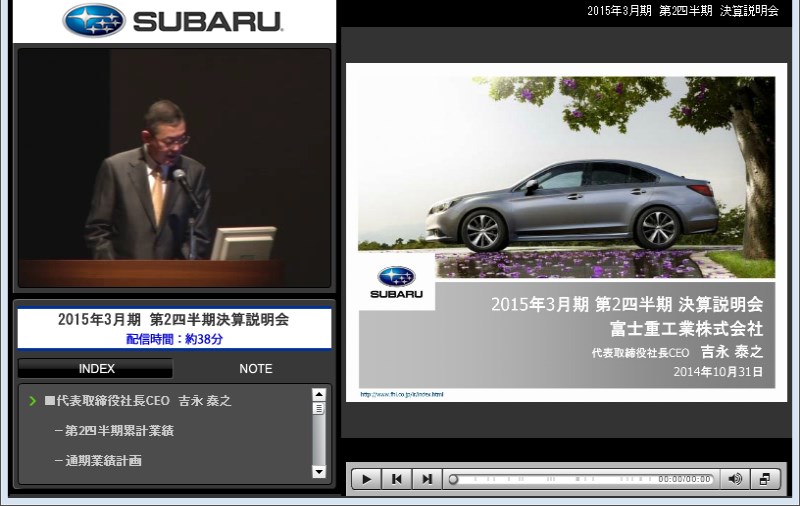Viewport: 800px width, 506px height.
Task: Click the 00:00/00:00 time display
Action: point(684,479)
